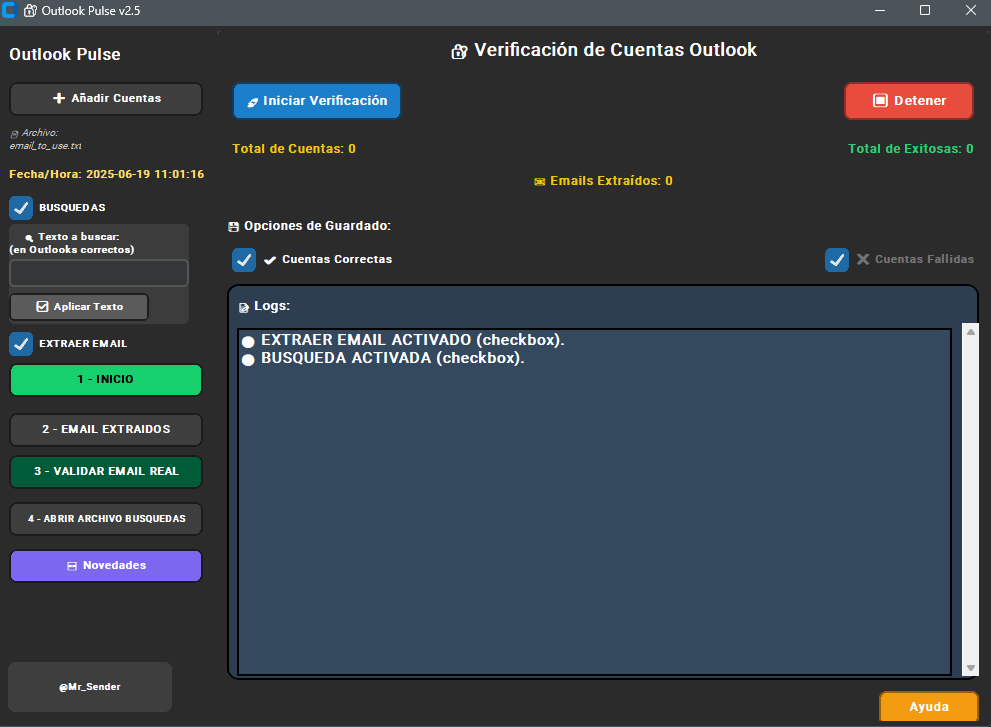Click the file icon above email_to_use.txt
This screenshot has width=991, height=727.
pos(15,132)
